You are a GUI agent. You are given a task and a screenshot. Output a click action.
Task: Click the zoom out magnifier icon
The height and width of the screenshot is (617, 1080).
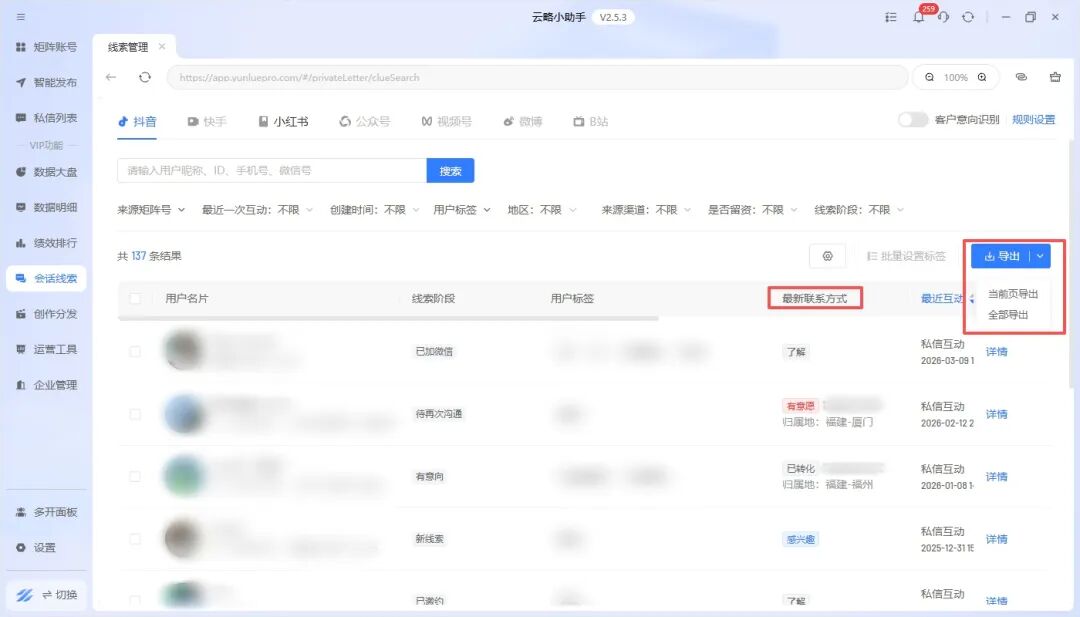click(x=930, y=77)
